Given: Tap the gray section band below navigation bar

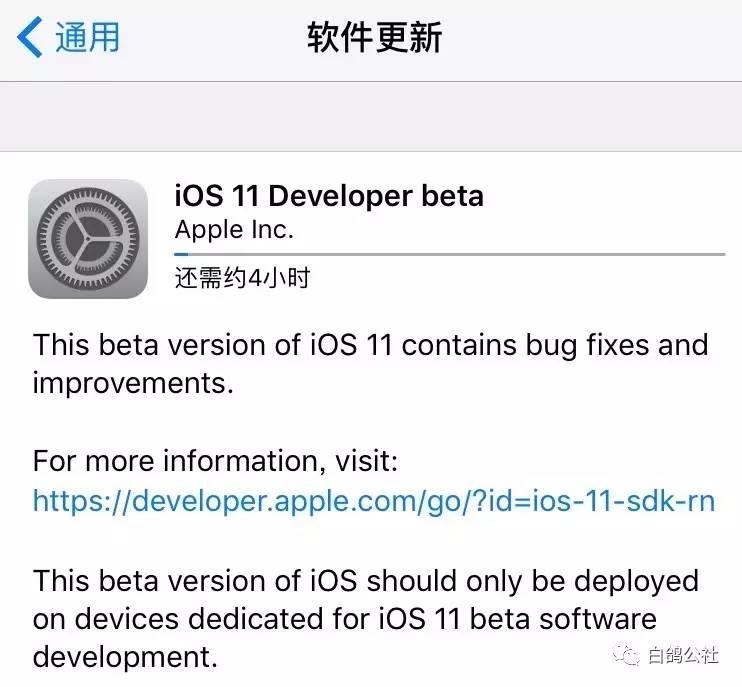Looking at the screenshot, I should [x=371, y=116].
